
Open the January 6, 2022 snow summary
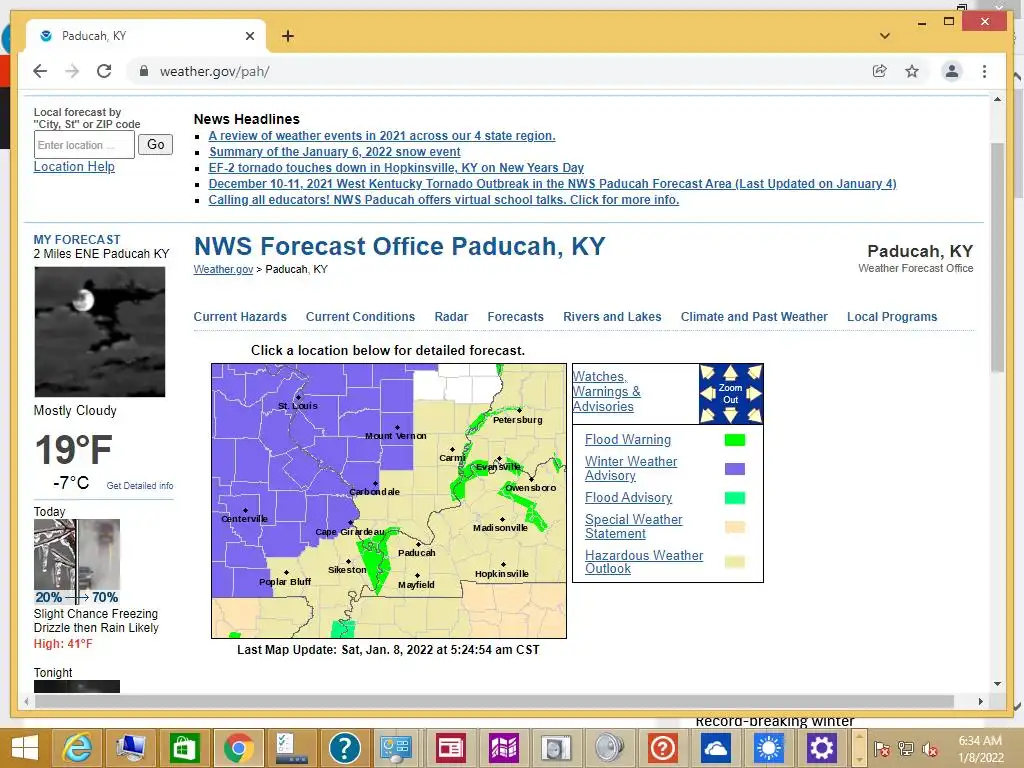(x=334, y=152)
